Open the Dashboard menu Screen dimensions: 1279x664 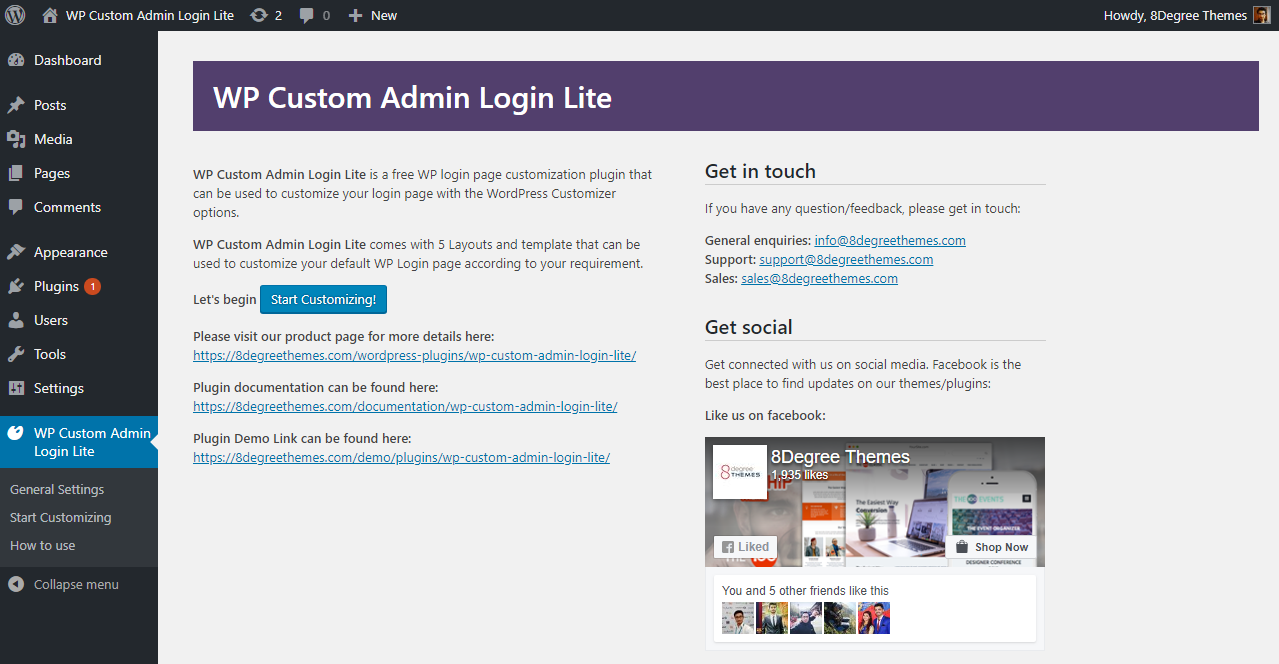tap(68, 60)
